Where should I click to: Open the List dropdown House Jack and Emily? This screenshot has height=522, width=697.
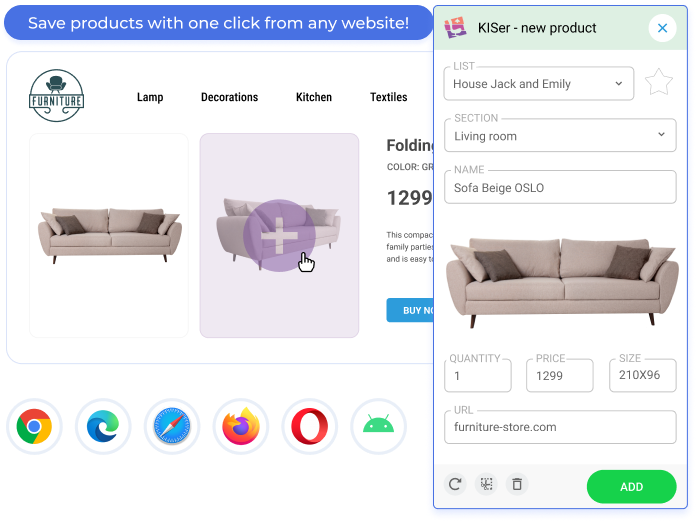(x=539, y=84)
